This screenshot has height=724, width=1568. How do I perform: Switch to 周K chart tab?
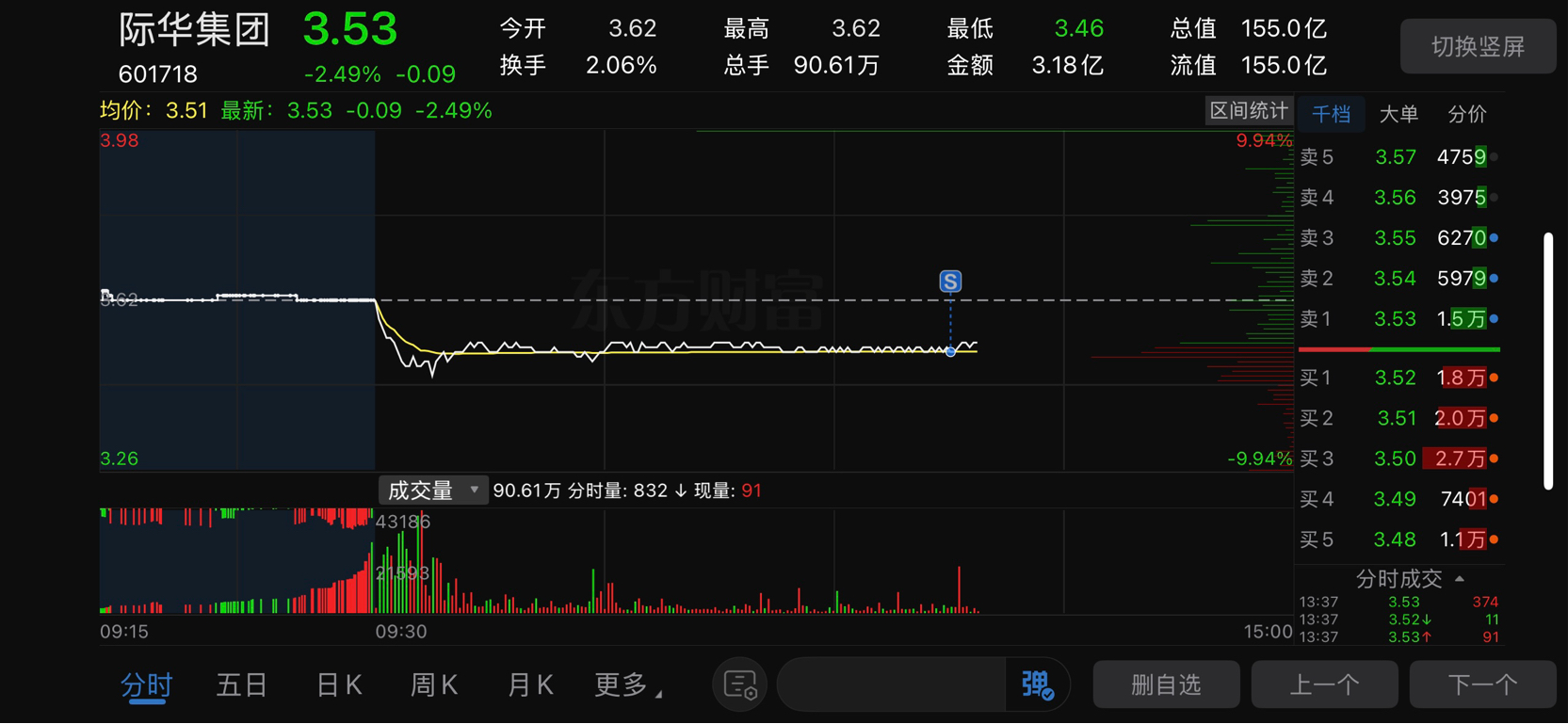click(434, 684)
